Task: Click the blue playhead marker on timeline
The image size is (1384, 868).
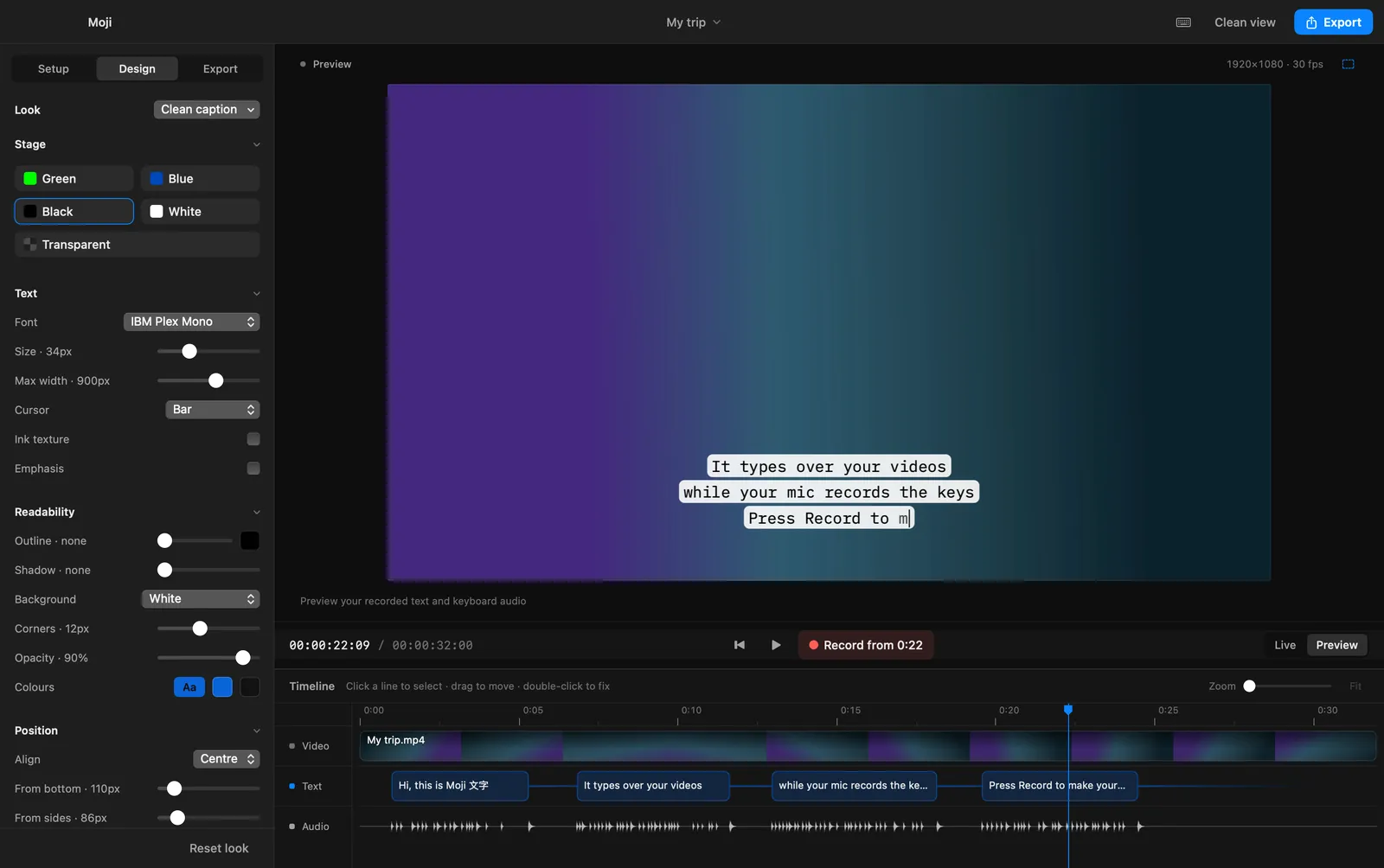Action: (x=1068, y=710)
